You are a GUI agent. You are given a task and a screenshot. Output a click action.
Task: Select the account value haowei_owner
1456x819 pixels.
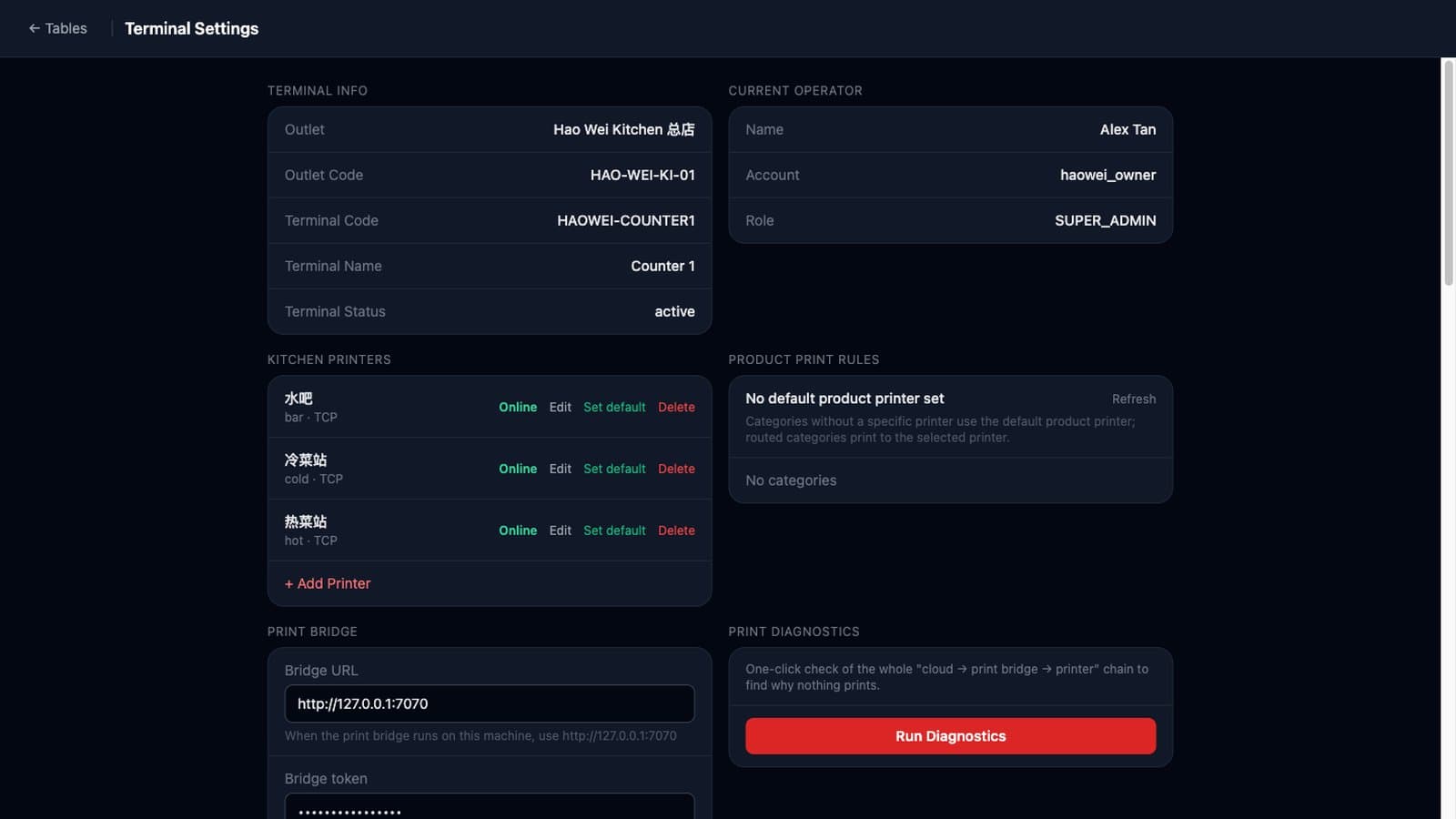[1107, 175]
